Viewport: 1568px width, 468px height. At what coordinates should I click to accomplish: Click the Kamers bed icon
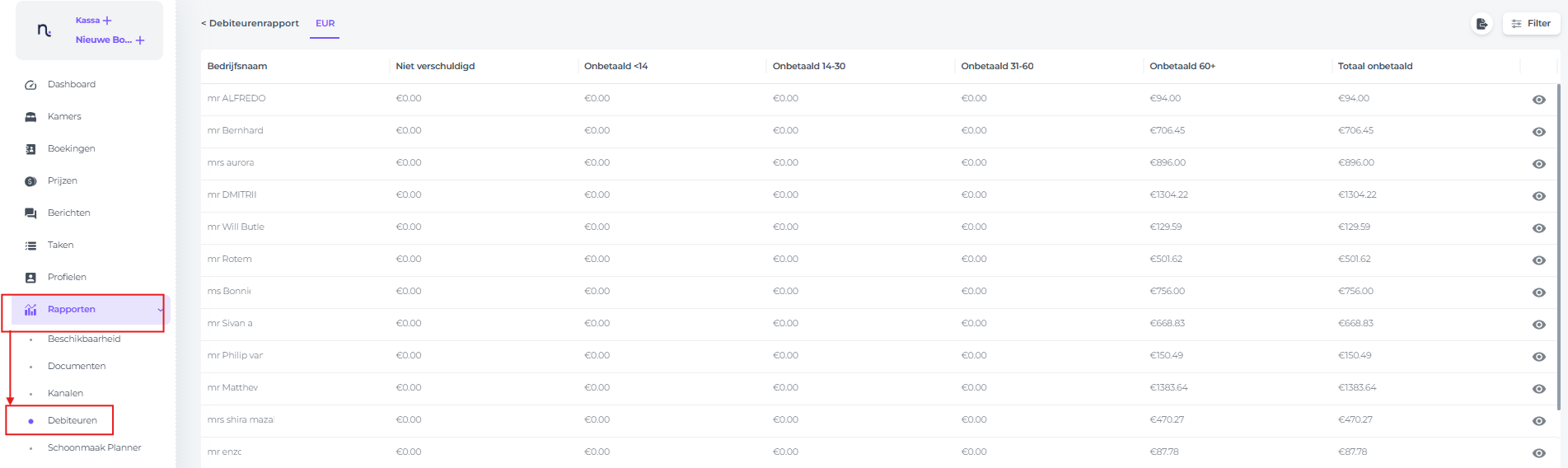(x=30, y=117)
